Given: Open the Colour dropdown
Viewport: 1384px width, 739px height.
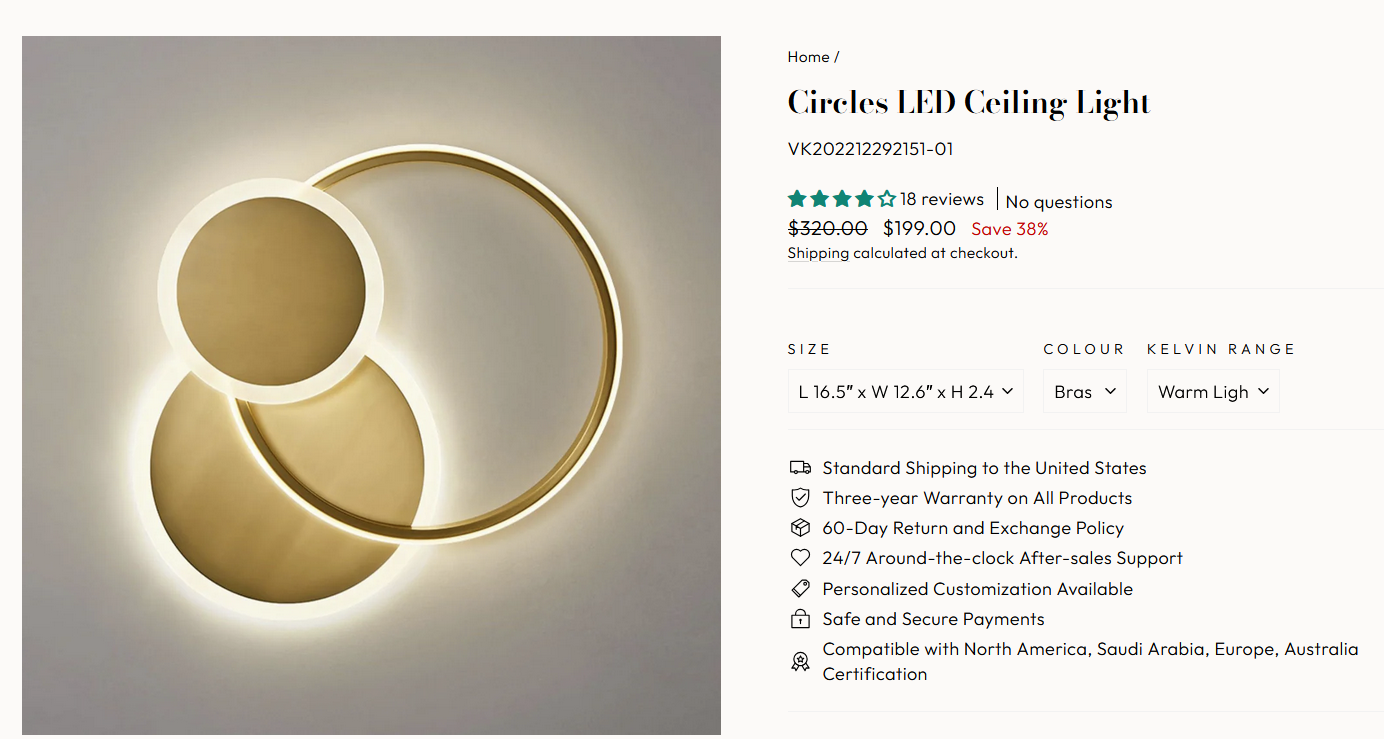Looking at the screenshot, I should coord(1084,392).
